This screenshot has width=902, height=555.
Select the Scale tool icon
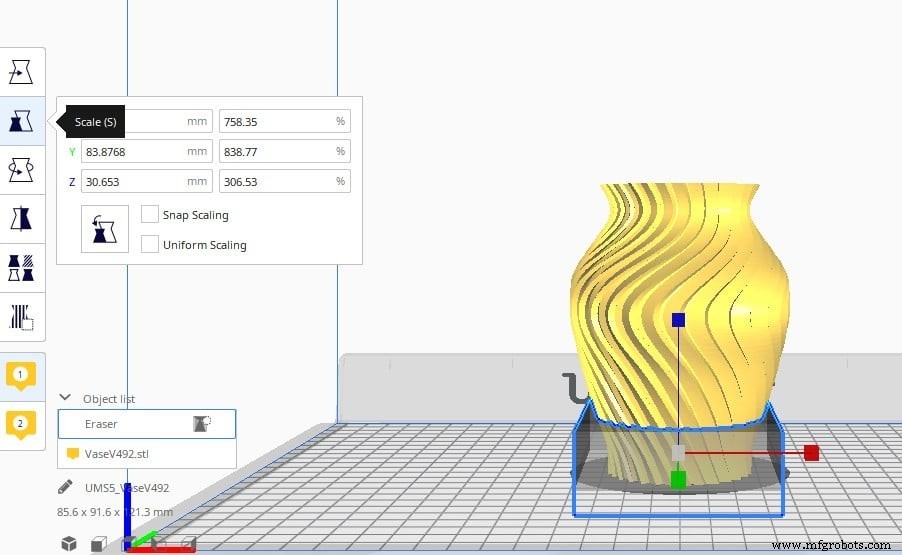(21, 121)
